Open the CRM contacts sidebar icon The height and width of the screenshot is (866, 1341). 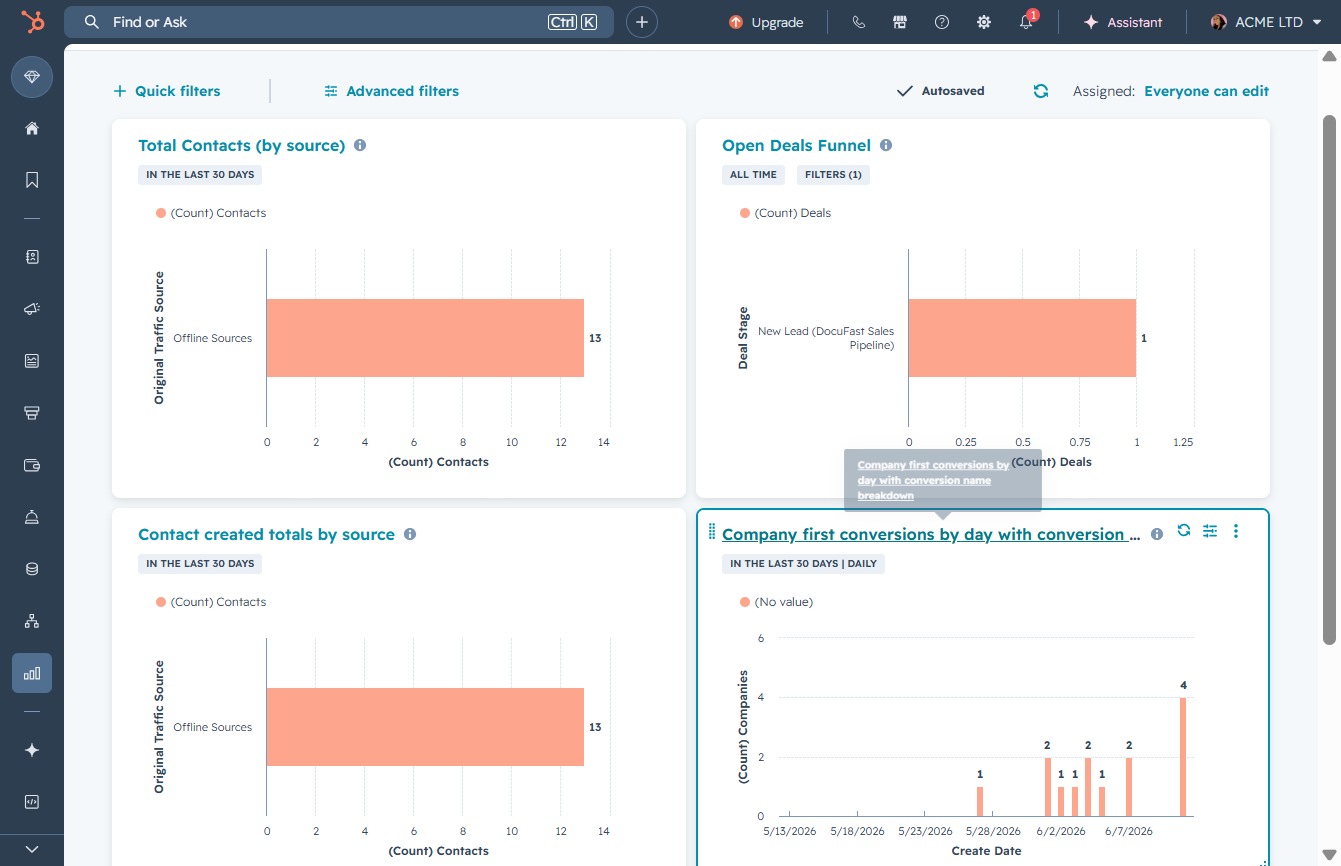(x=32, y=257)
